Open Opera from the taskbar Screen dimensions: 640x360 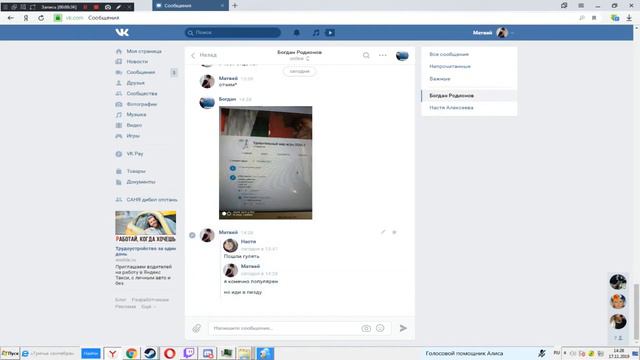169,353
